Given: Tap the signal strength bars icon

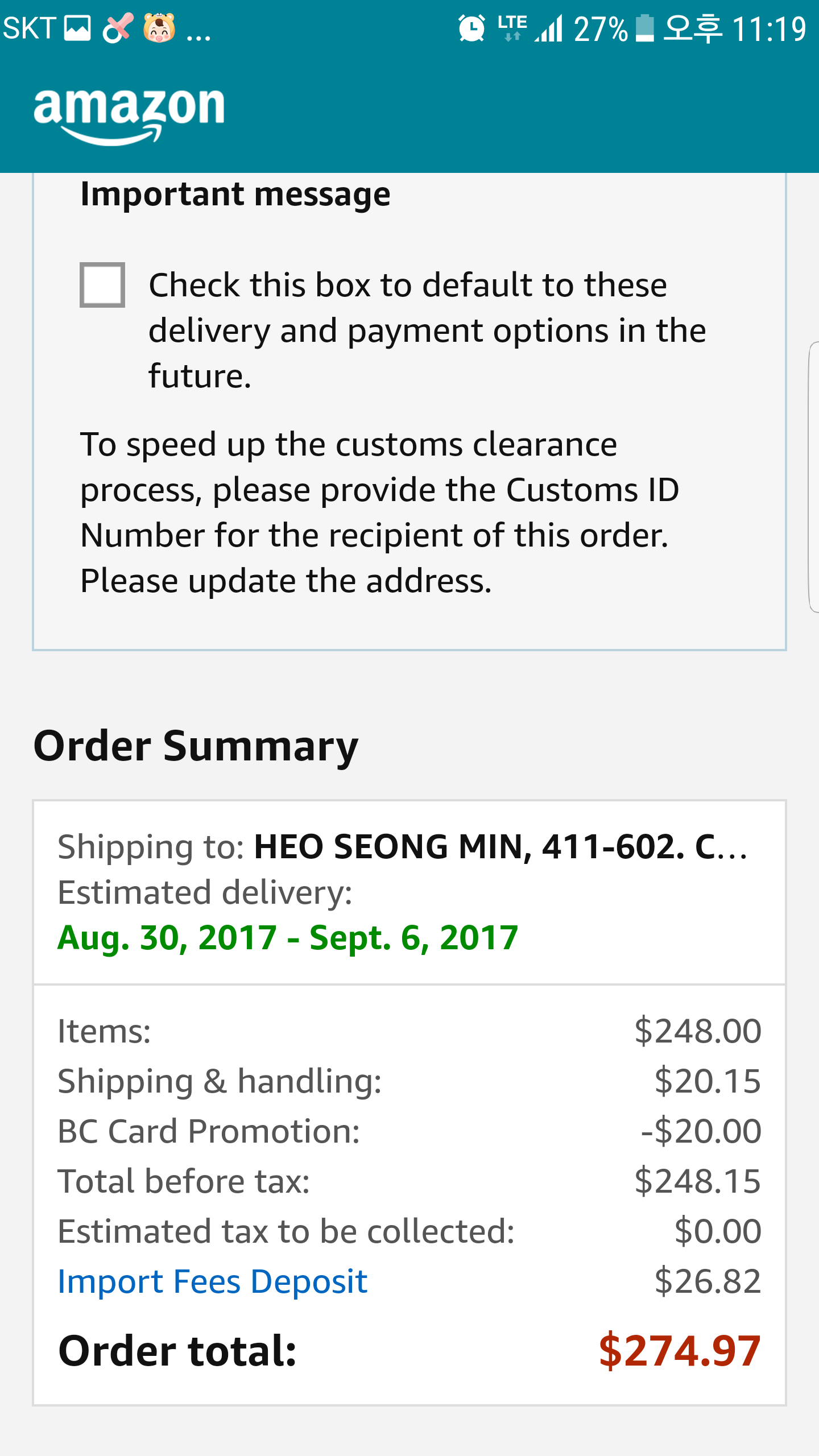Looking at the screenshot, I should (548, 28).
